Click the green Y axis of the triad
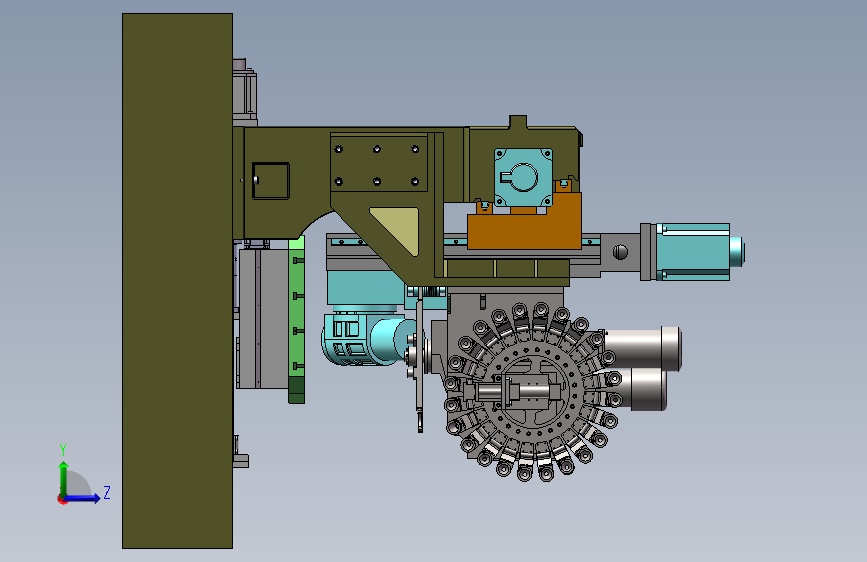The image size is (867, 562). click(x=64, y=479)
